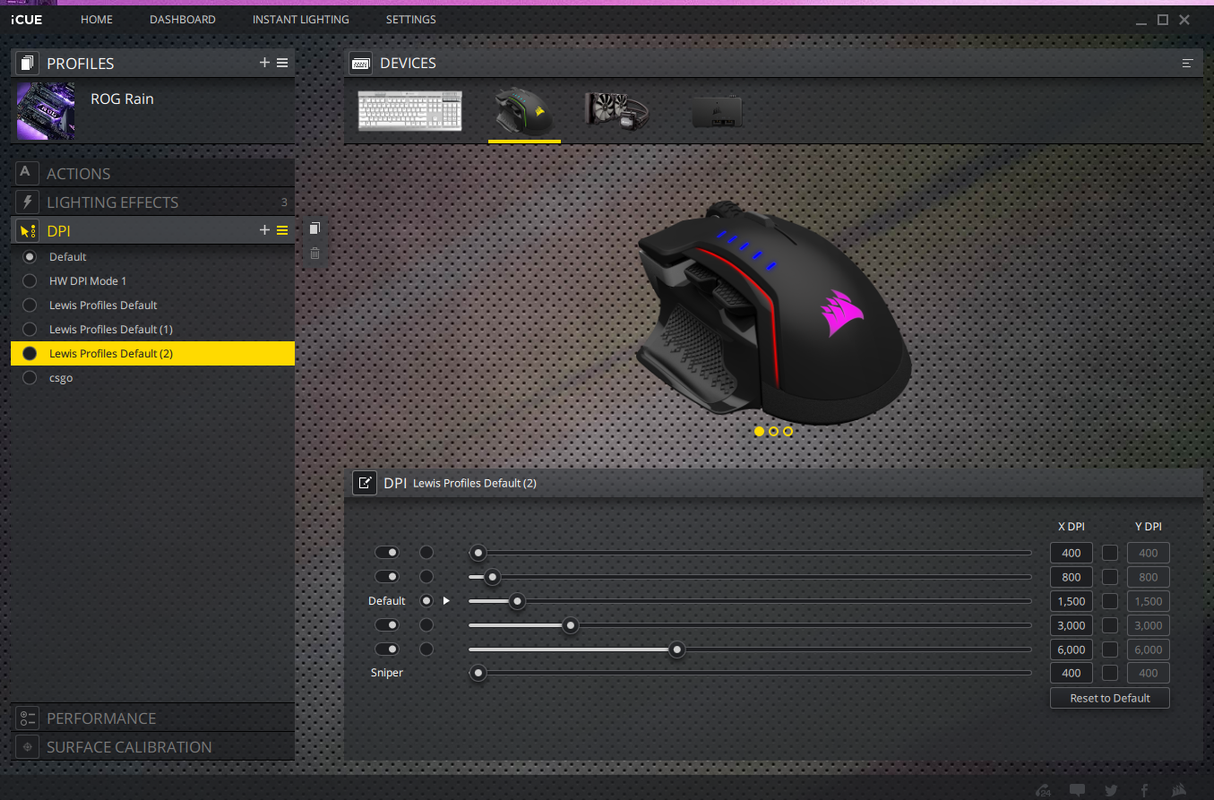
Task: Tick independent Y DPI checkbox for 1,500 row
Action: pos(1110,601)
